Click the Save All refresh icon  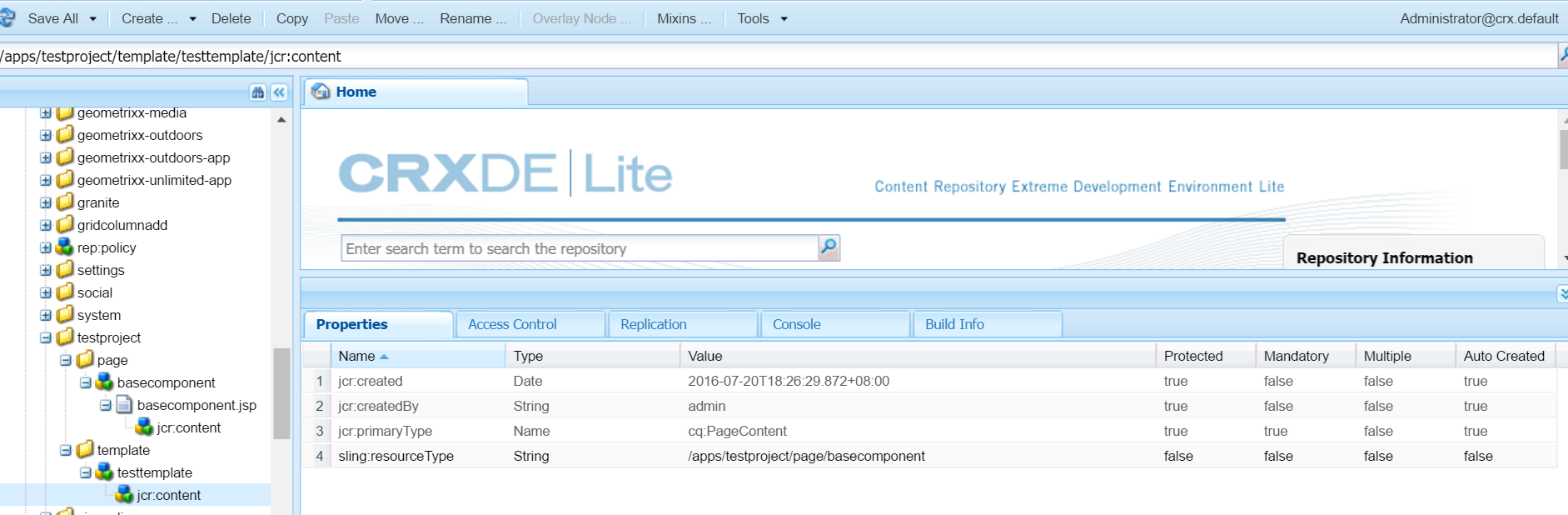tap(7, 17)
